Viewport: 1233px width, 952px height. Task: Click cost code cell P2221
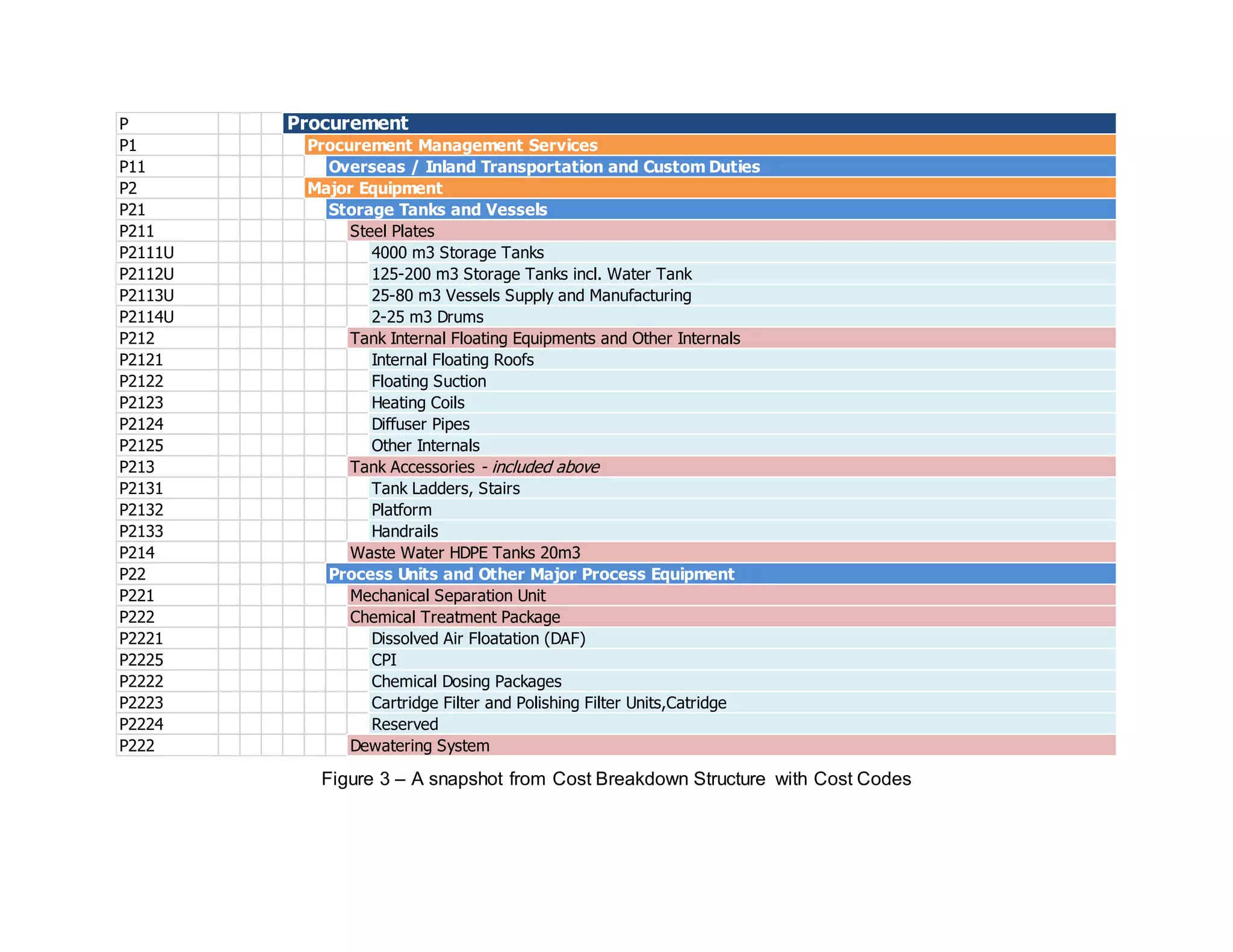(x=167, y=638)
